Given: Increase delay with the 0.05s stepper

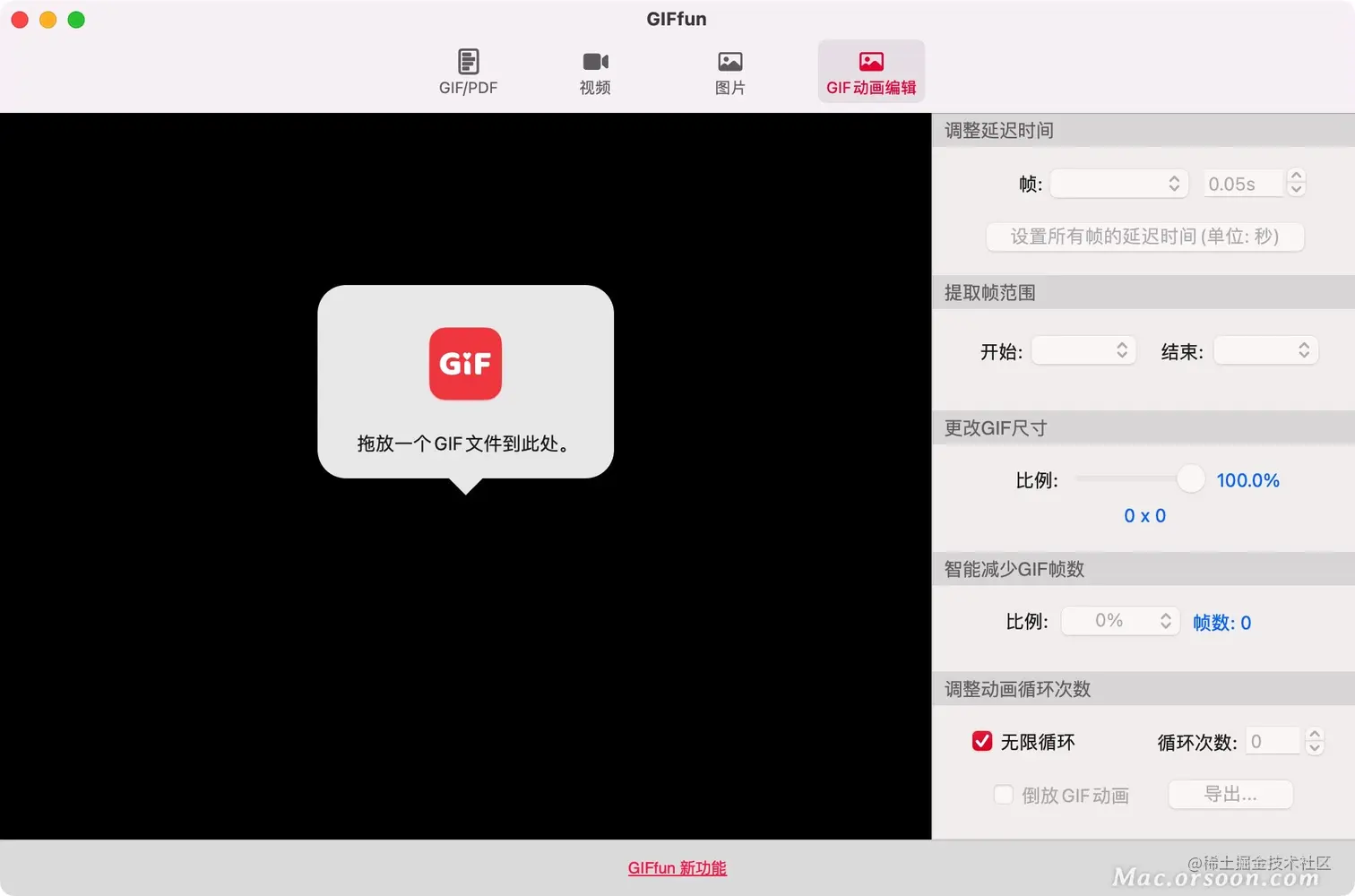Looking at the screenshot, I should pos(1296,177).
